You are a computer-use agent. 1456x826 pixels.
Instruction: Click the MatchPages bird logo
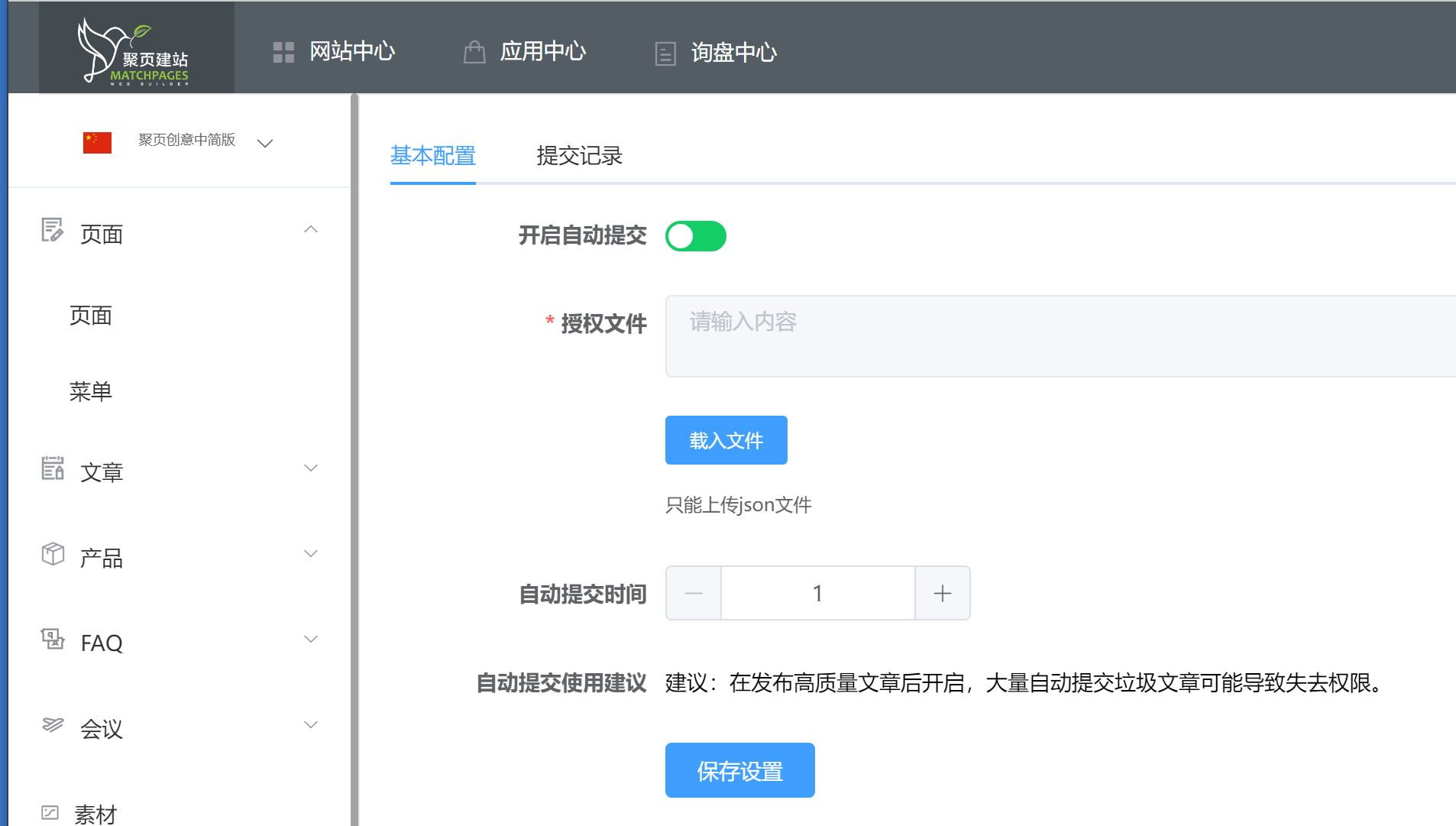[x=134, y=51]
